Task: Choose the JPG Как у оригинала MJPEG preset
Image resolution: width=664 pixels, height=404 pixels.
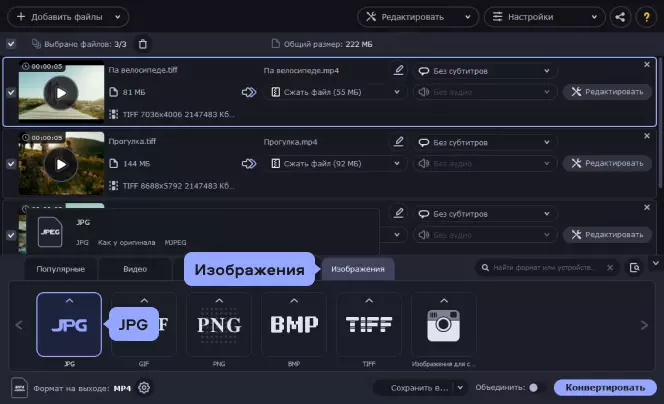Action: tap(202, 232)
